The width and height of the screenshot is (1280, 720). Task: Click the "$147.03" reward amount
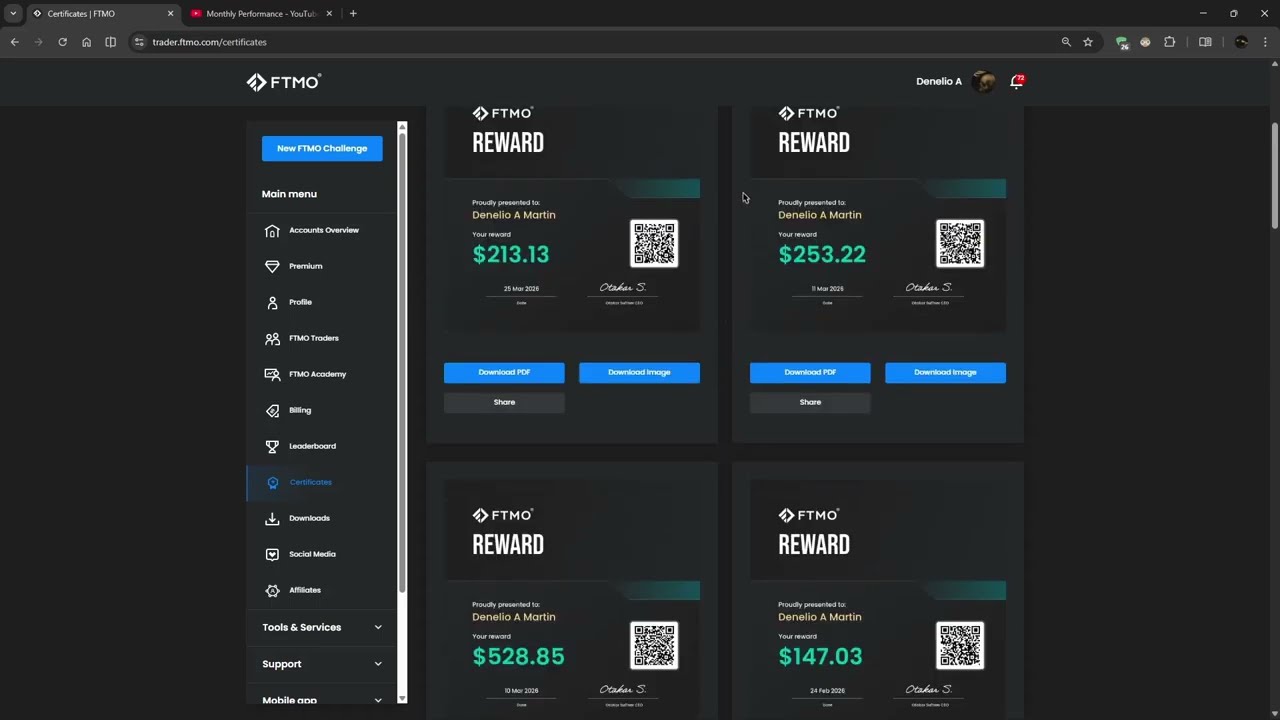pos(820,657)
